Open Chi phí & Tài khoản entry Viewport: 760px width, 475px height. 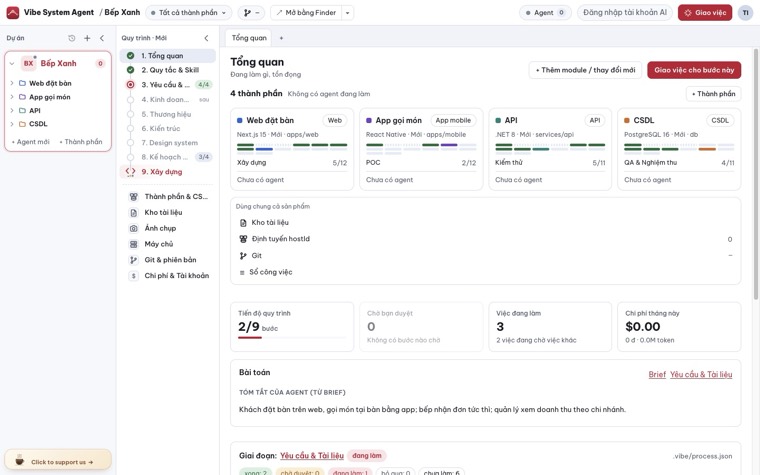[168, 276]
